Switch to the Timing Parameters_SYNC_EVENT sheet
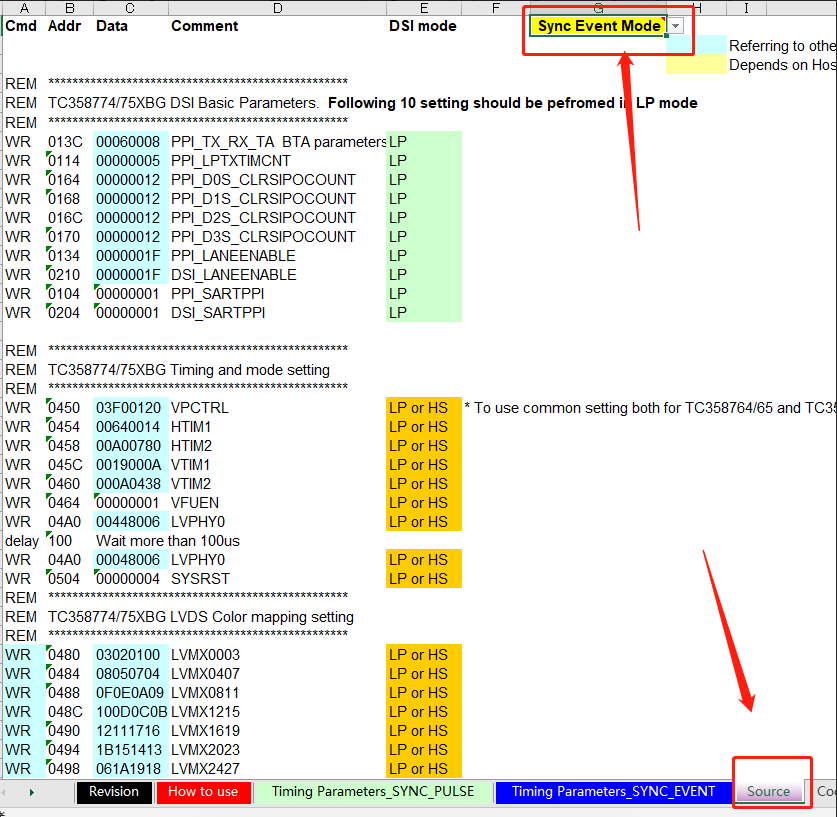 pyautogui.click(x=613, y=791)
